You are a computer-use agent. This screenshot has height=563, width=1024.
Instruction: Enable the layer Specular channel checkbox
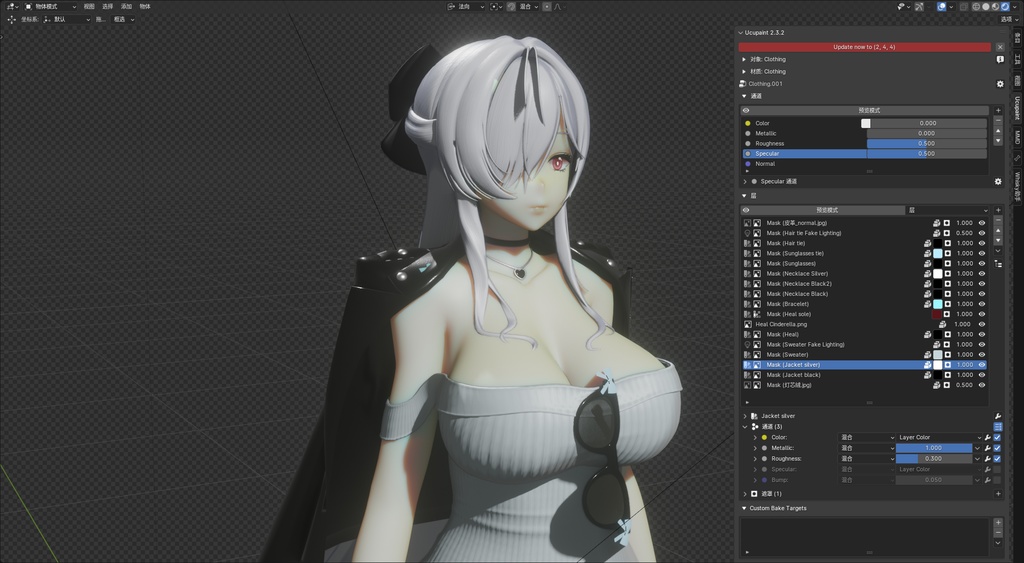pos(997,469)
